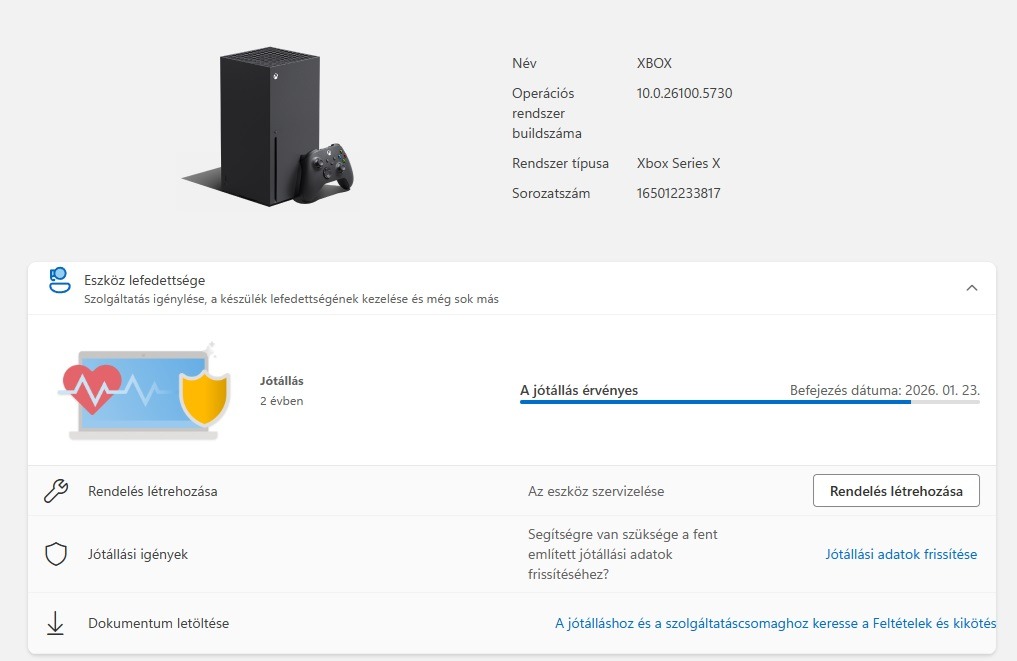
Task: Click the Xbox Series X system type value
Action: (x=678, y=163)
